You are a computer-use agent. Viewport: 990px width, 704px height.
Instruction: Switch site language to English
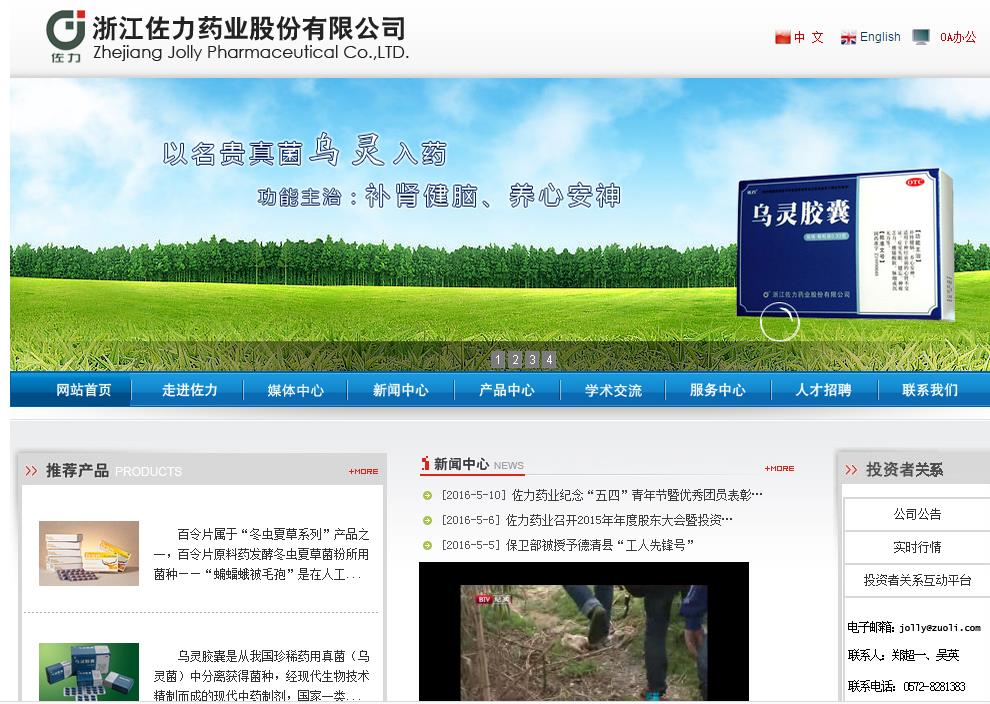tap(880, 37)
